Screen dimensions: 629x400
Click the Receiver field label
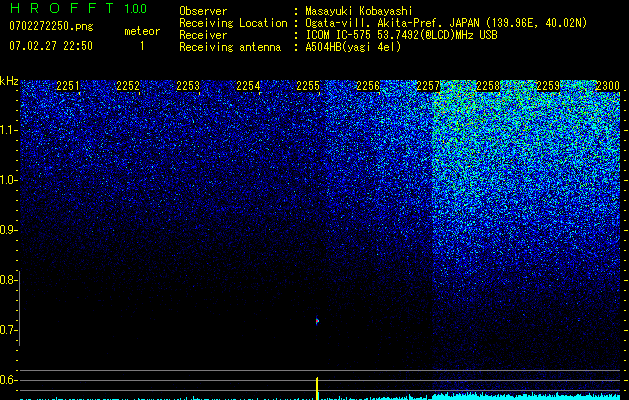[x=203, y=35]
